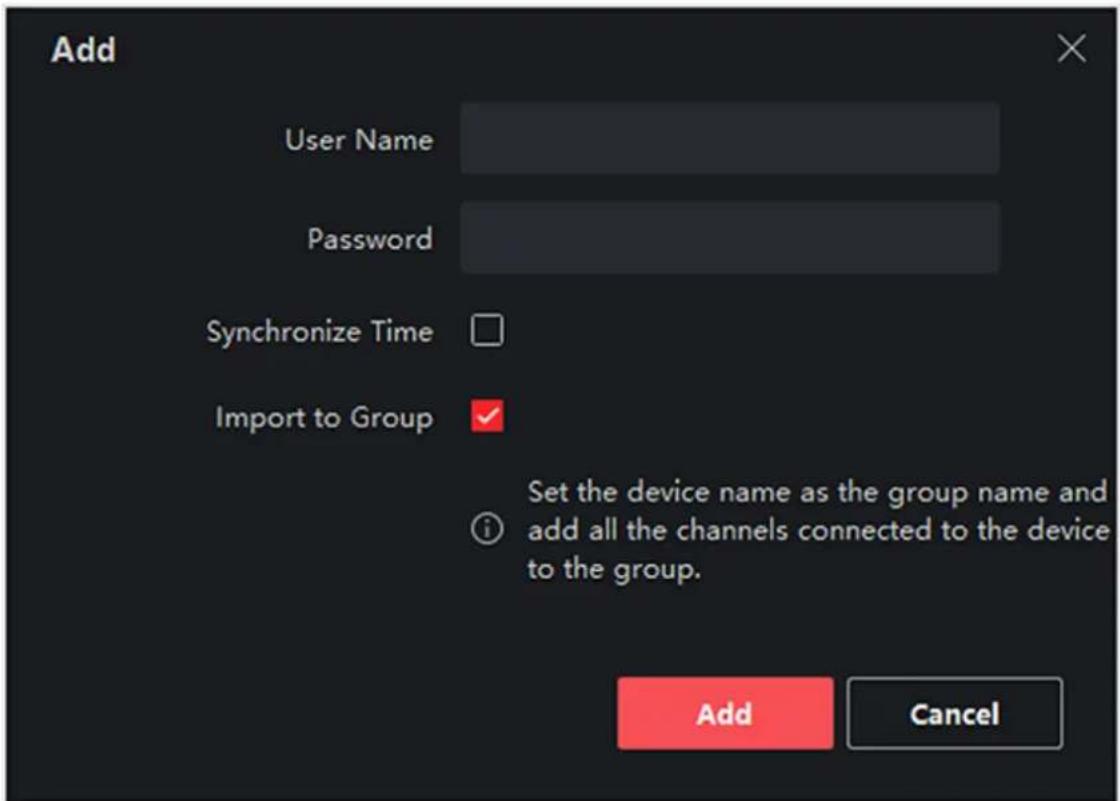Uncheck the Import to Group checkbox
The height and width of the screenshot is (801, 1120).
(x=487, y=416)
